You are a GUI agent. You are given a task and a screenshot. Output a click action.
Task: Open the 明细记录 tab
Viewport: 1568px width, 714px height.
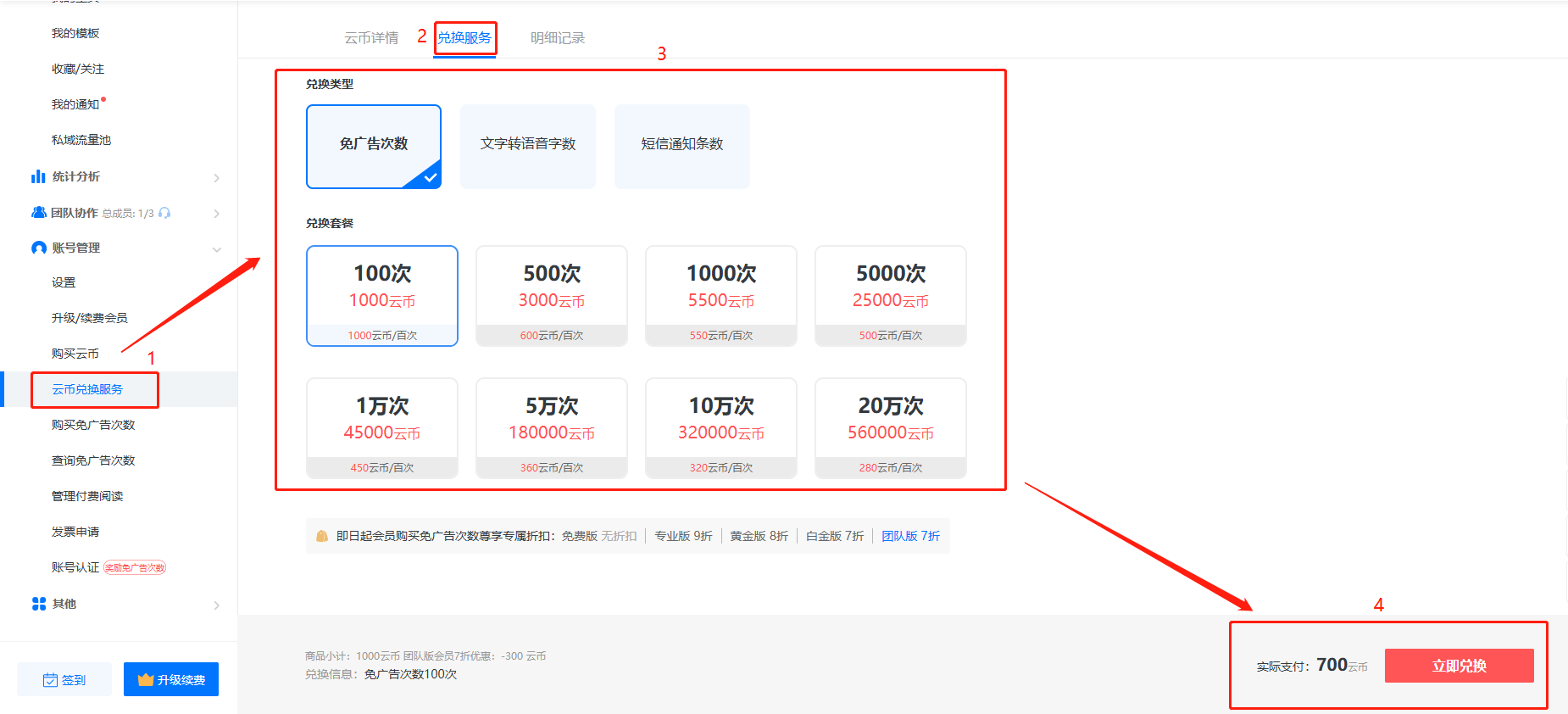558,38
